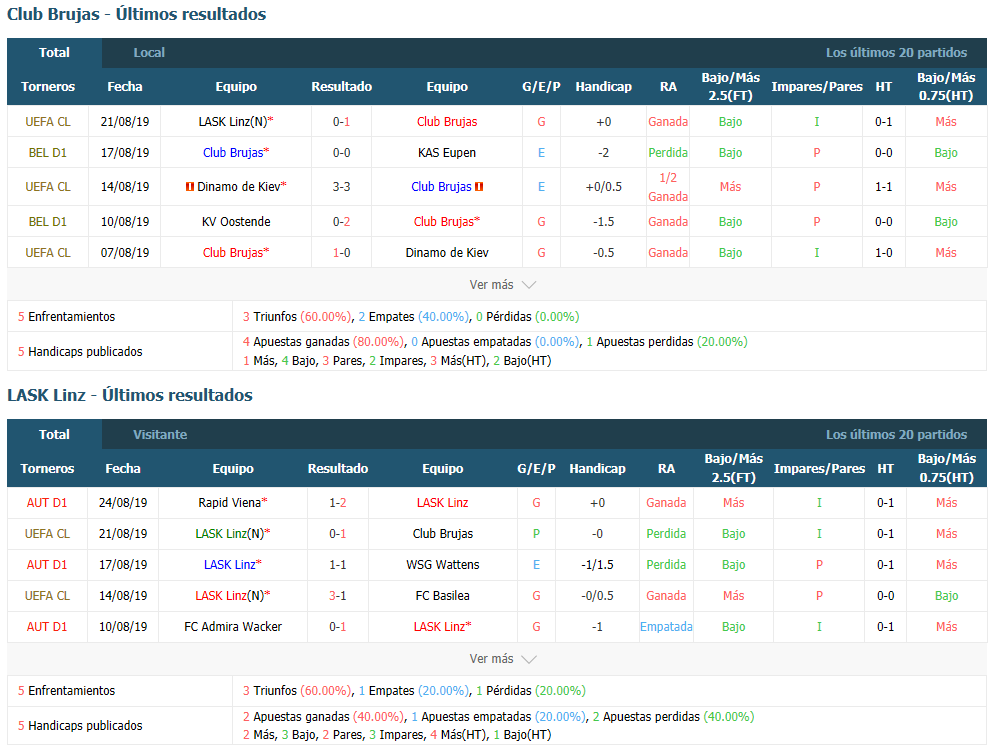Click UEFA CL tournament on 07/08/19 row
This screenshot has width=993, height=750.
(x=47, y=253)
